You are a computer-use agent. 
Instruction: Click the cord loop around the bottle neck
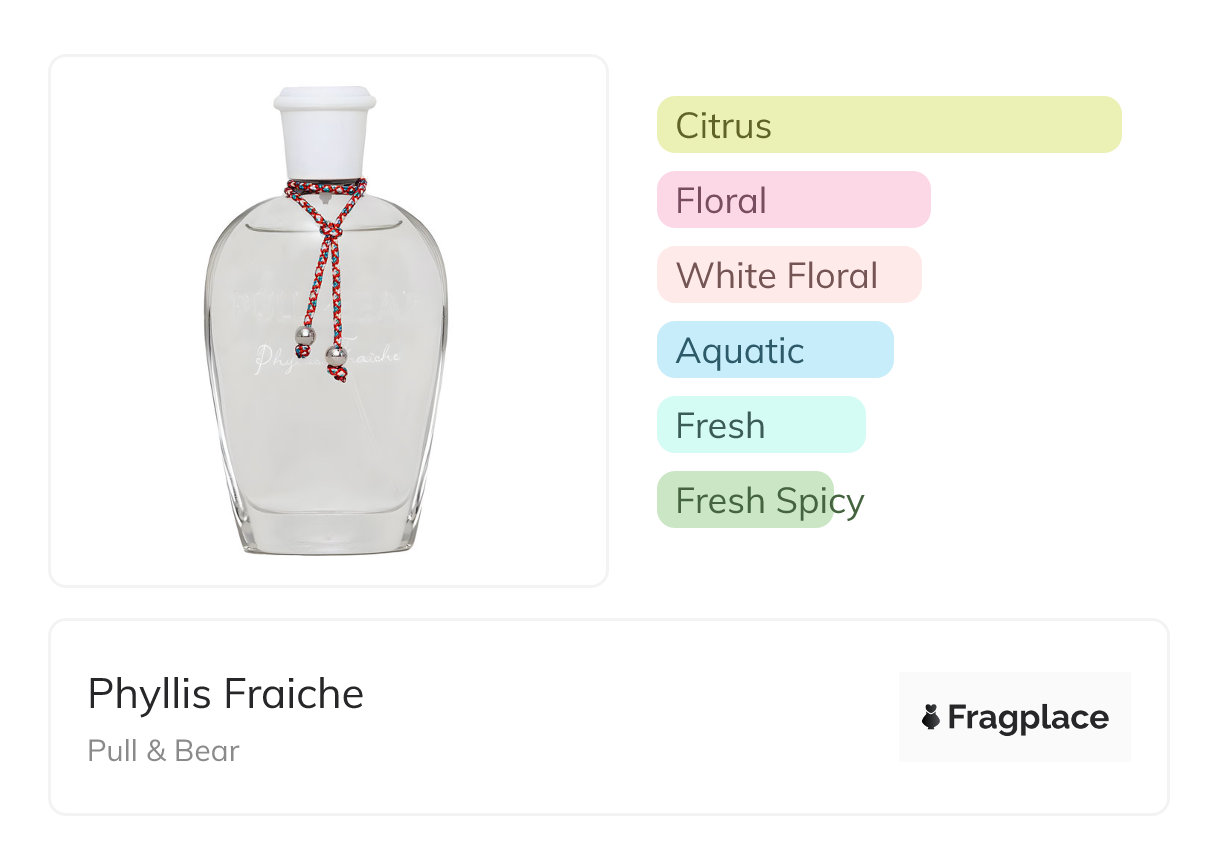pyautogui.click(x=325, y=187)
